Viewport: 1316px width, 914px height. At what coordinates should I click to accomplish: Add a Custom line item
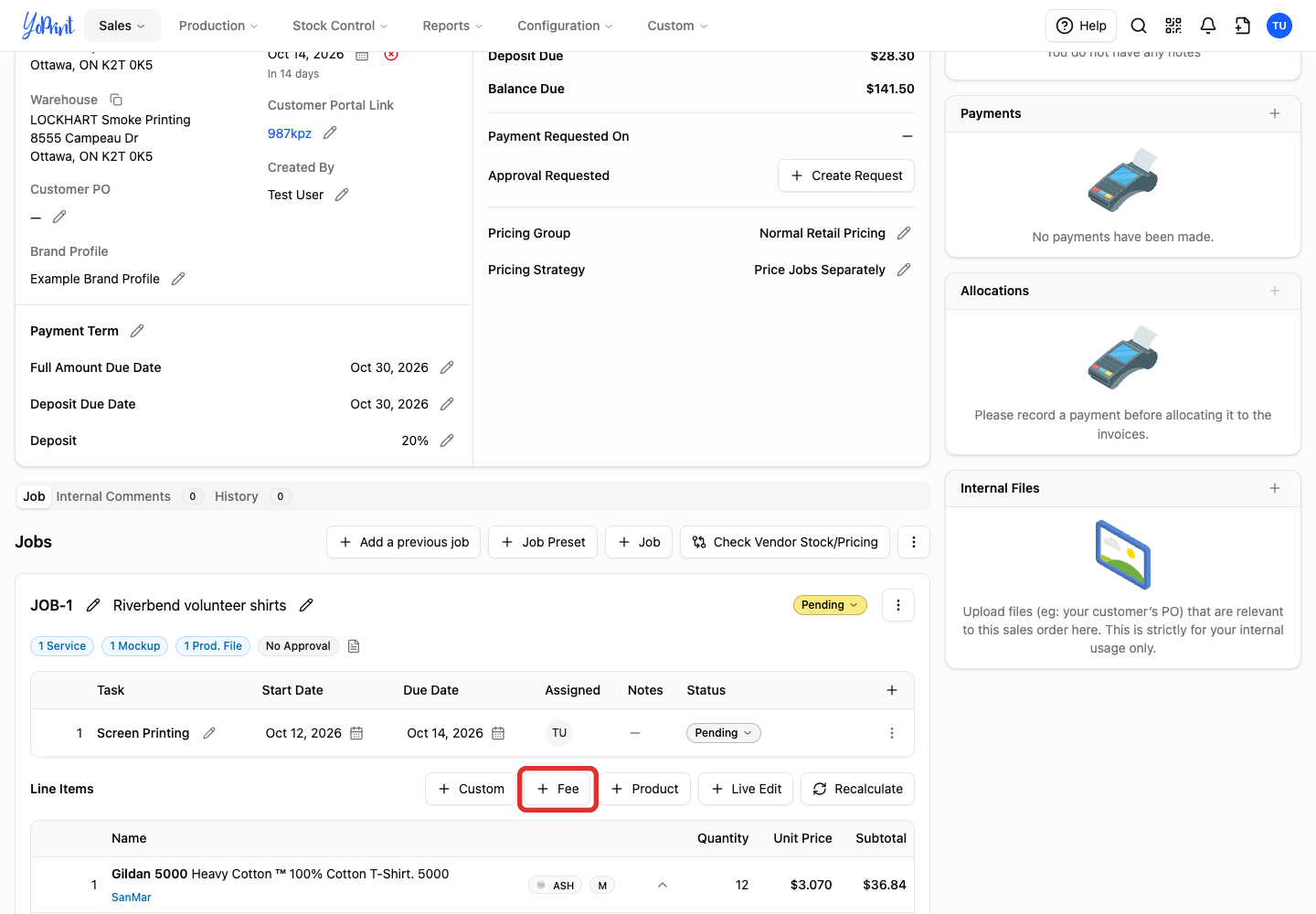tap(471, 789)
